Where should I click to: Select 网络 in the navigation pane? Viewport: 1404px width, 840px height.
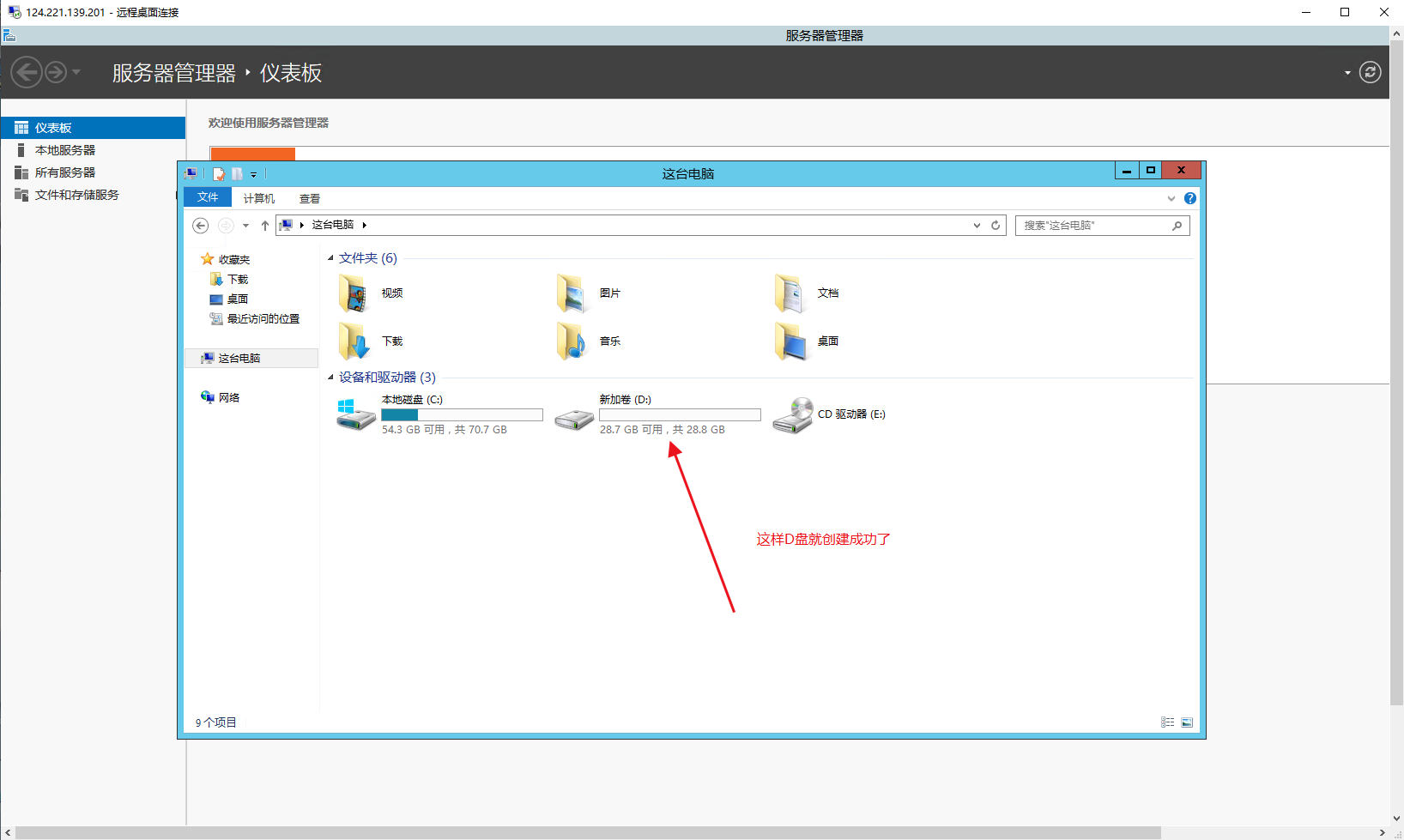228,397
